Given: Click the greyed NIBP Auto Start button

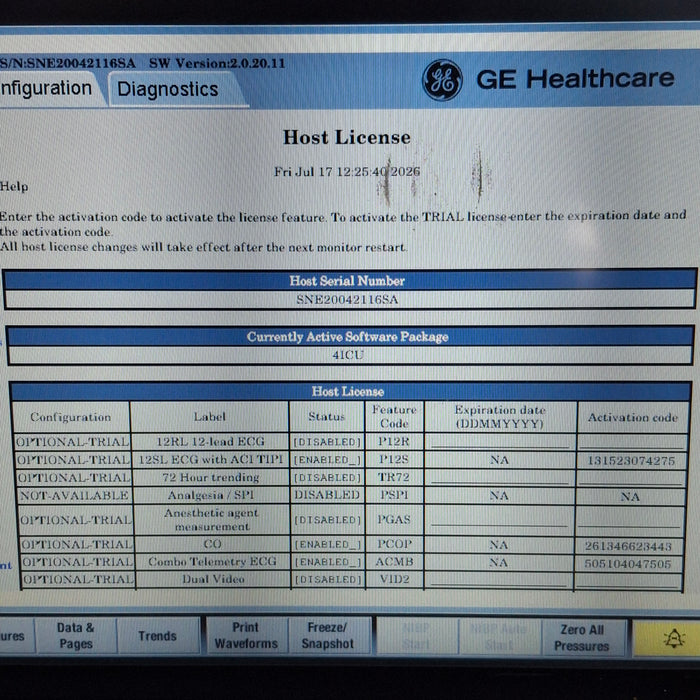Looking at the screenshot, I should 499,637.
